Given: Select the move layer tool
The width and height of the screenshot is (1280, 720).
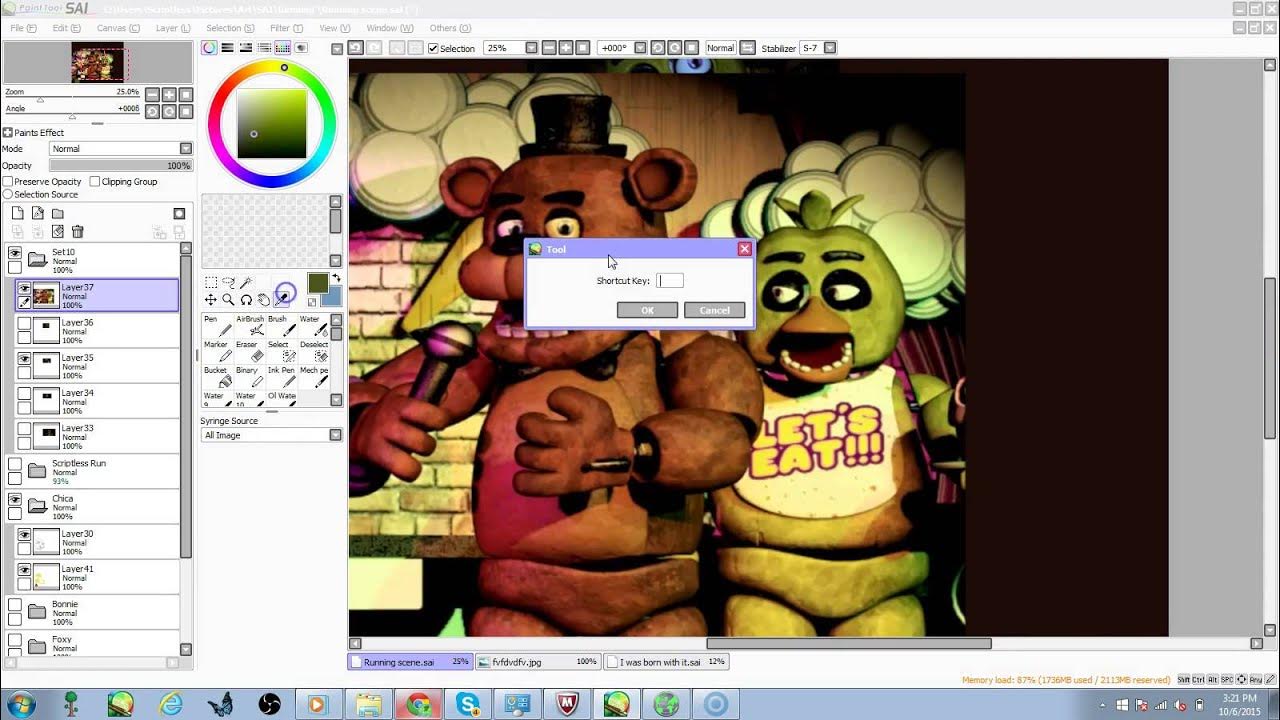Looking at the screenshot, I should 211,300.
